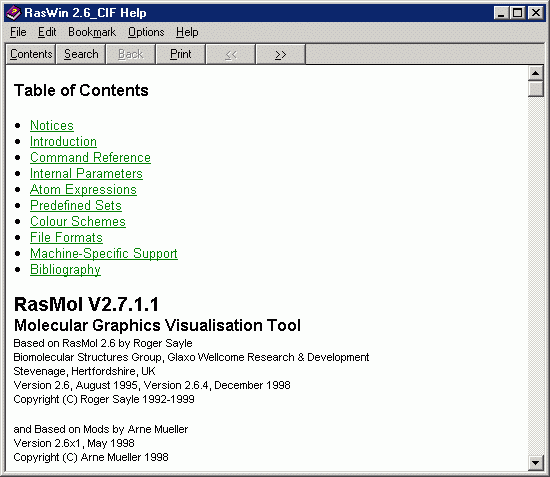This screenshot has width=550, height=477.
Task: Open the Edit menu
Action: click(47, 32)
